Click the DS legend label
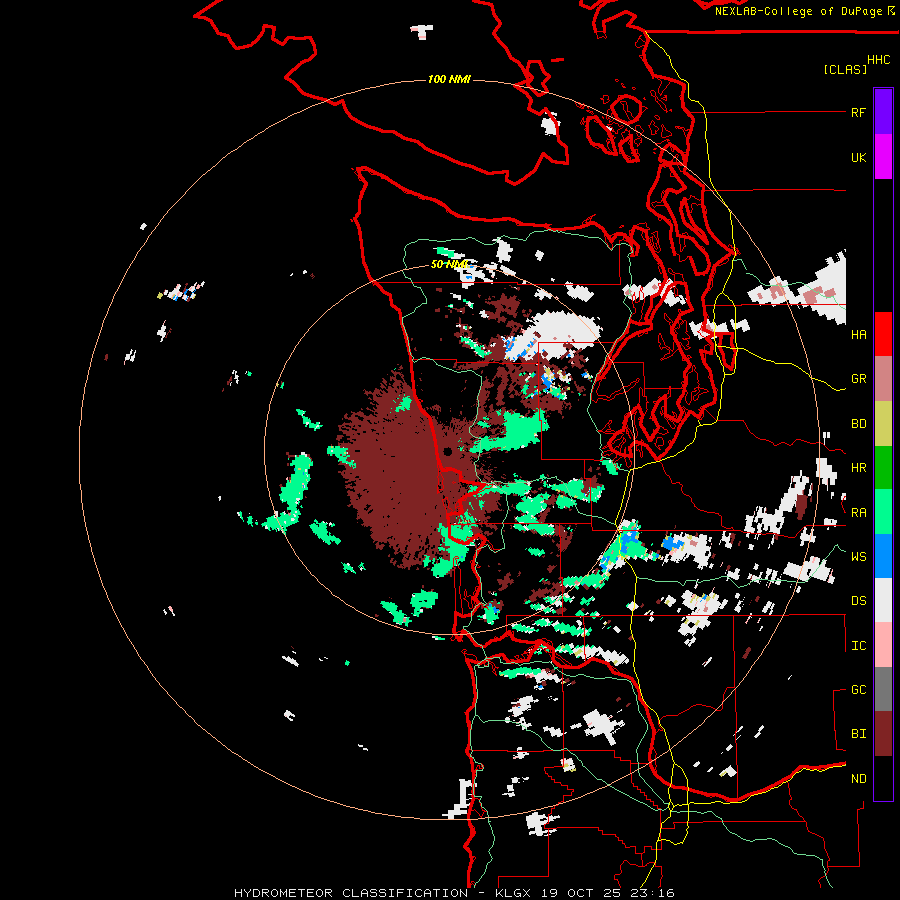Viewport: 900px width, 900px height. (858, 601)
